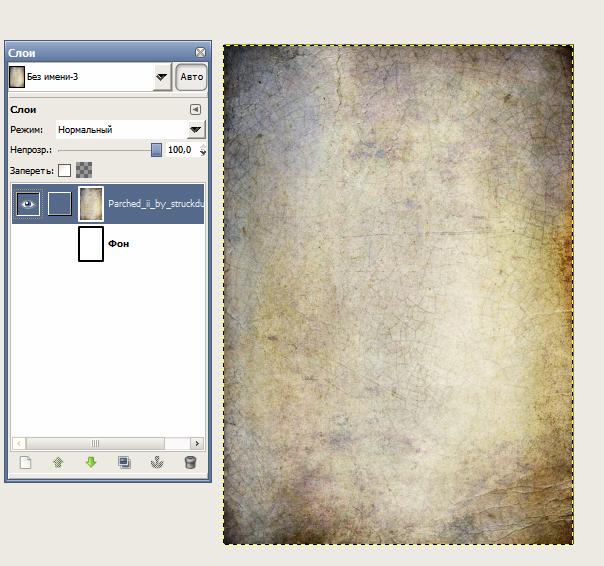Open the Слои tab menu arrow button
604x566 pixels.
(x=195, y=110)
